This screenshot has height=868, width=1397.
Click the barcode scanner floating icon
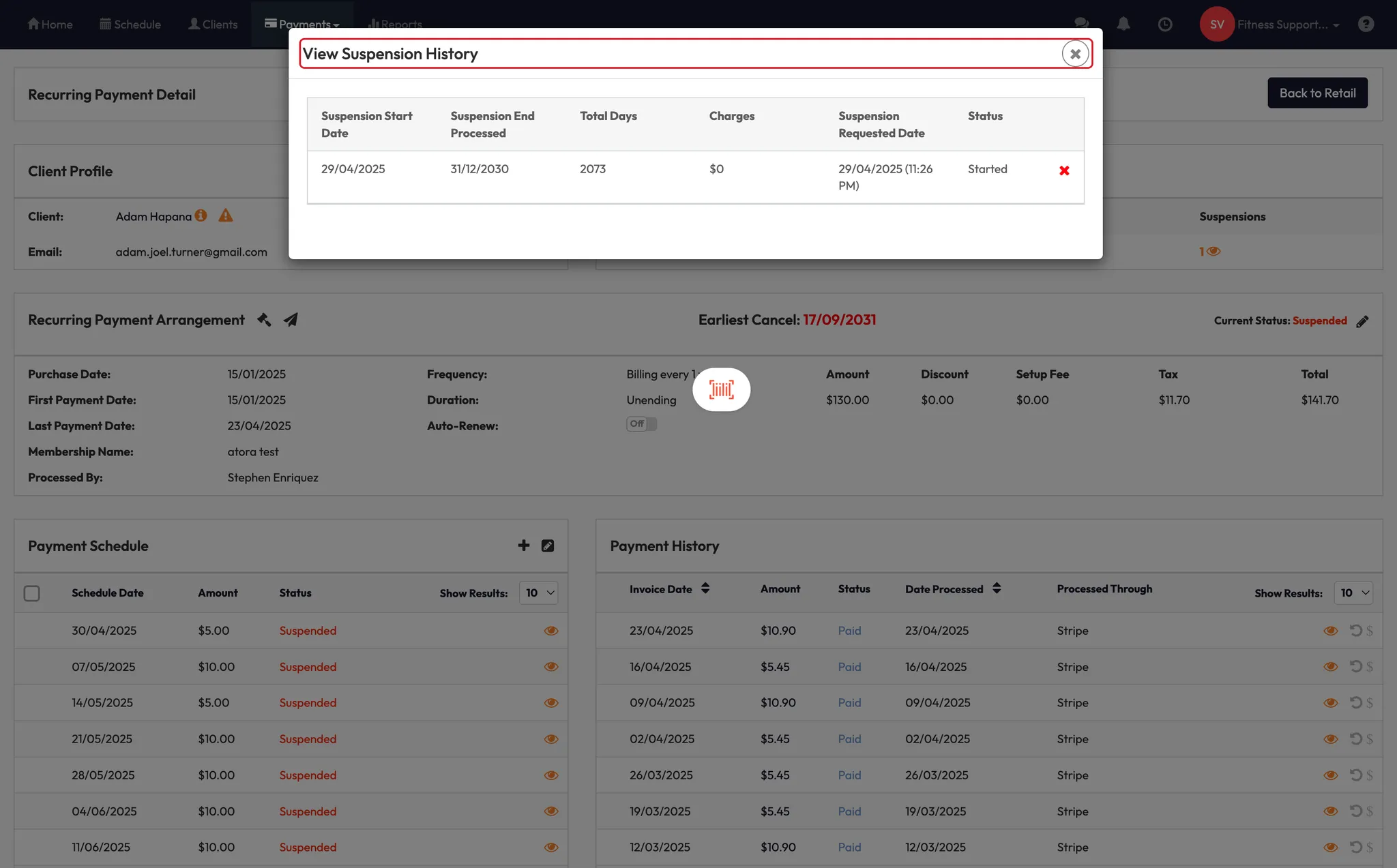tap(721, 389)
